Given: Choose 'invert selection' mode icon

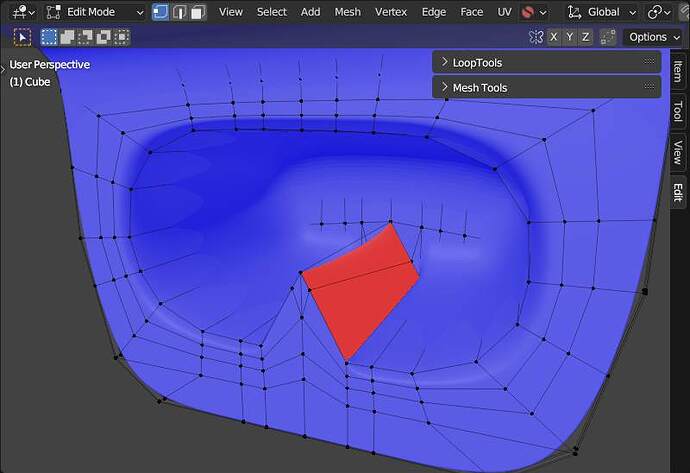Looking at the screenshot, I should pyautogui.click(x=103, y=37).
